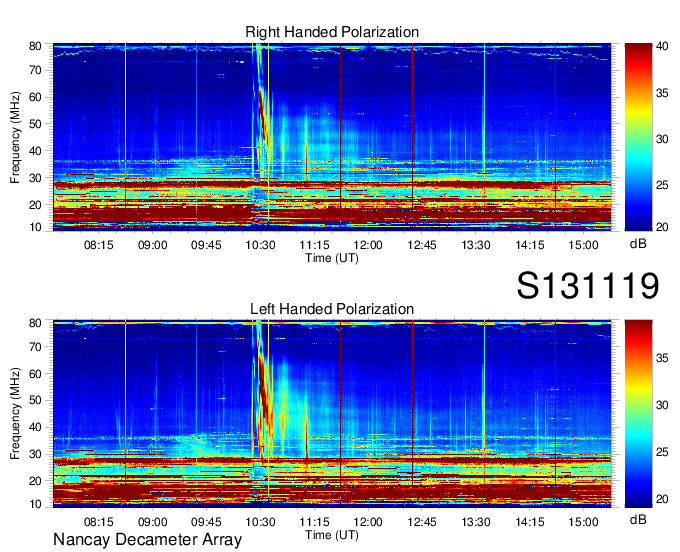Click the "15:00" time tick of the top plot
Viewport: 680px width, 552px height.
(x=583, y=245)
